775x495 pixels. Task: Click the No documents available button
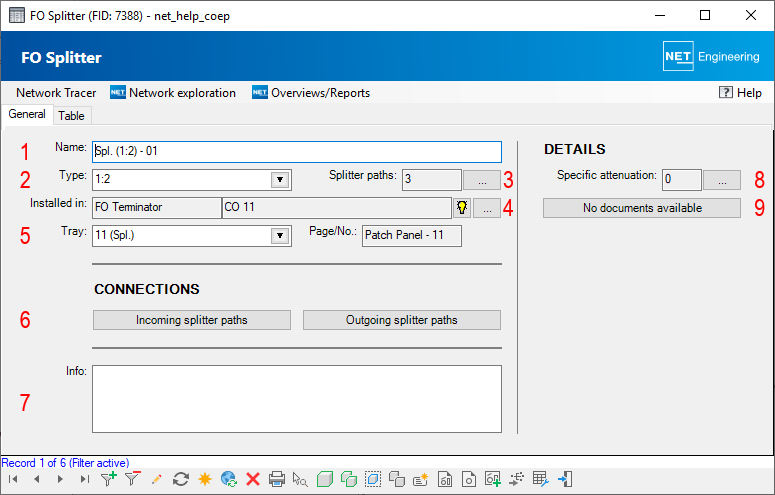(x=642, y=208)
